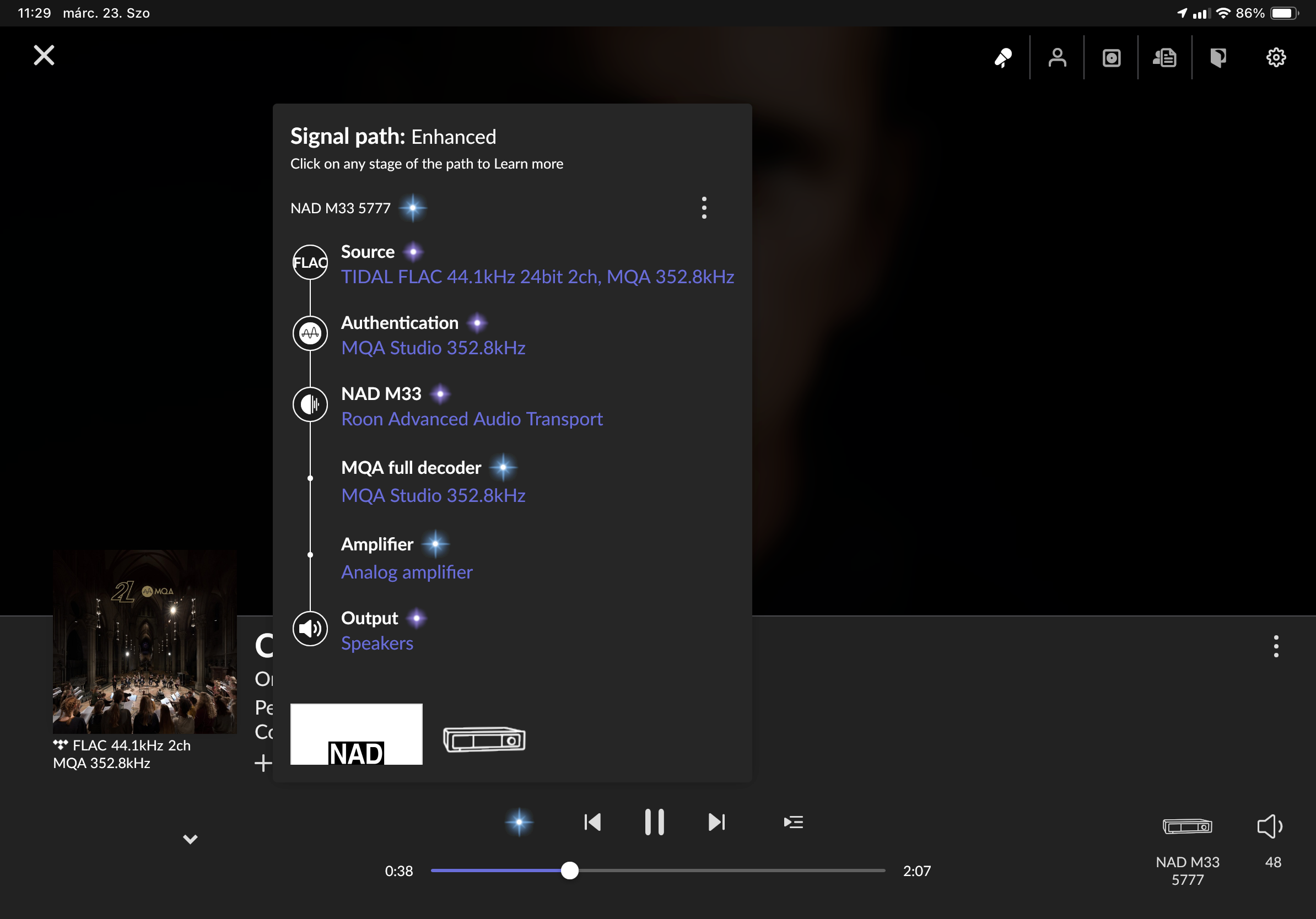Open signal path three-dot menu
1316x919 pixels.
pos(704,207)
